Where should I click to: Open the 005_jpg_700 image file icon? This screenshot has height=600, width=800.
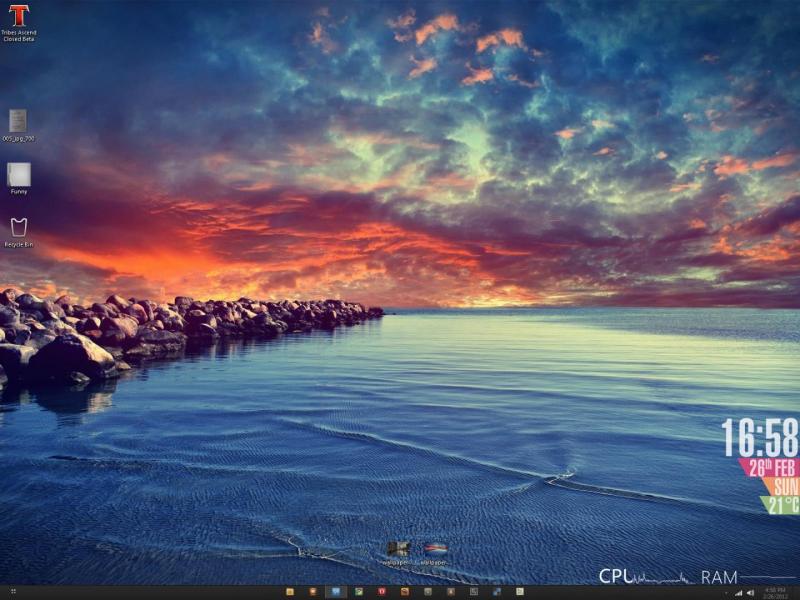(18, 126)
